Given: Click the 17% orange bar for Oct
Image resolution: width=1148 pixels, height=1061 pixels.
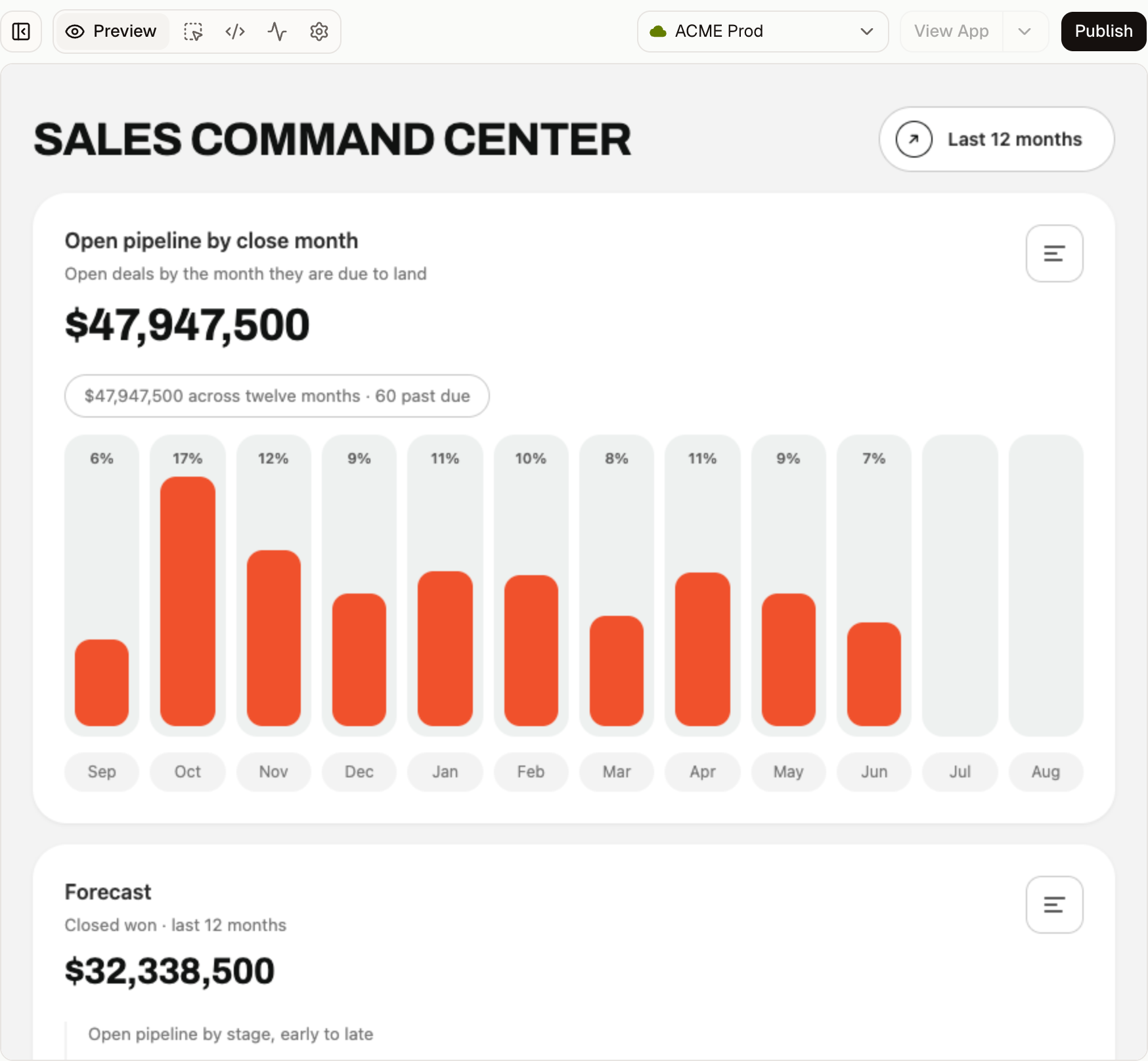Looking at the screenshot, I should pyautogui.click(x=188, y=601).
